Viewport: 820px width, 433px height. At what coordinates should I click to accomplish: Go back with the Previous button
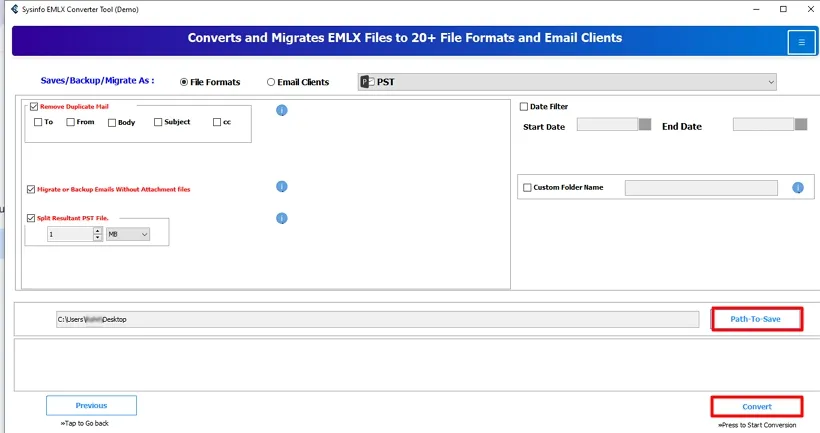pyautogui.click(x=92, y=405)
